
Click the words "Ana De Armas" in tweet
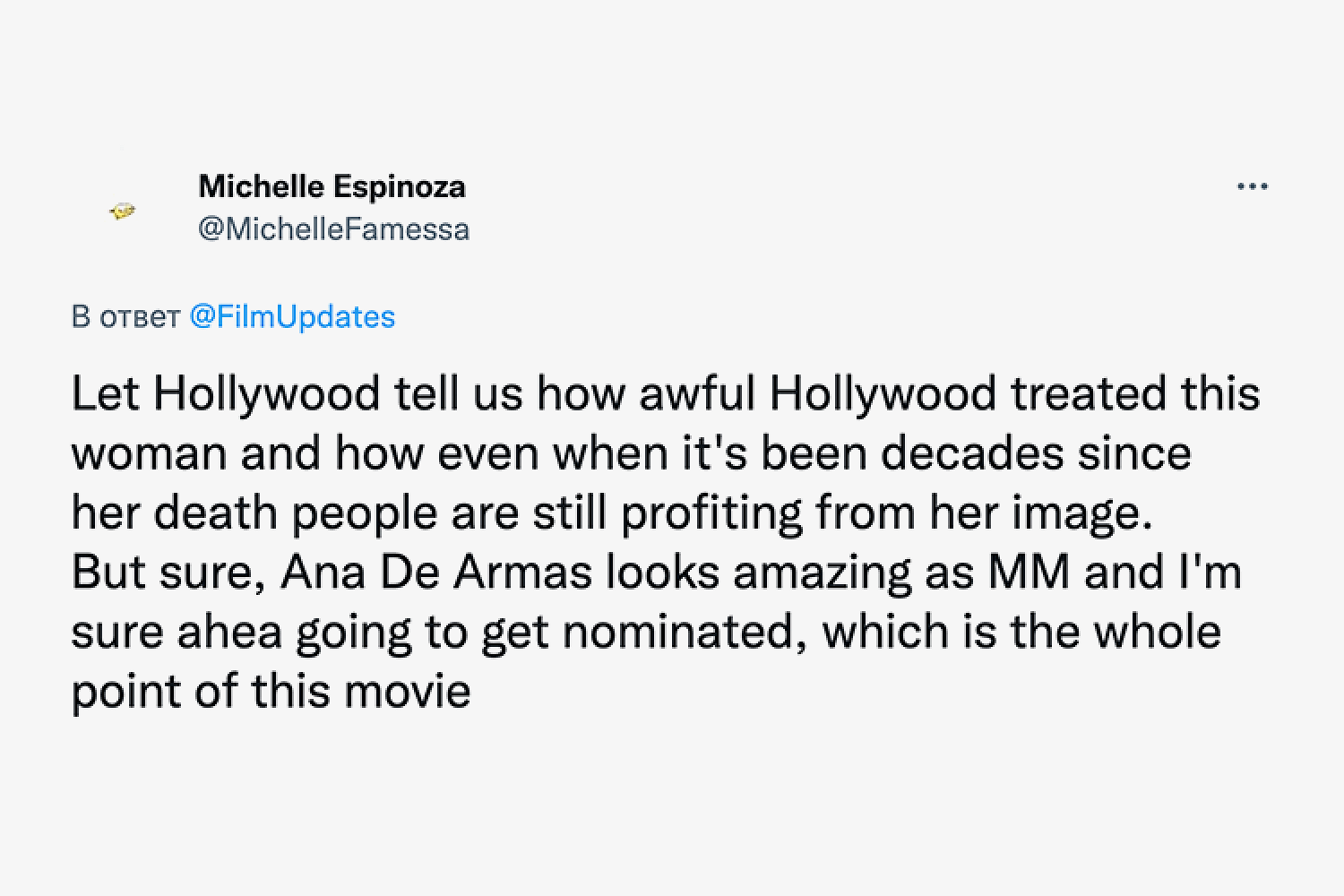point(437,573)
